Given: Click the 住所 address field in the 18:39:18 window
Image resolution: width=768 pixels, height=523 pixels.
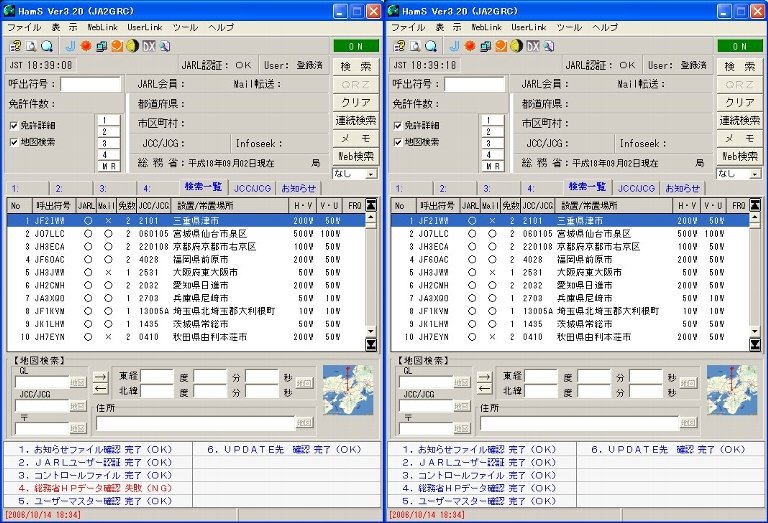Looking at the screenshot, I should tap(580, 424).
